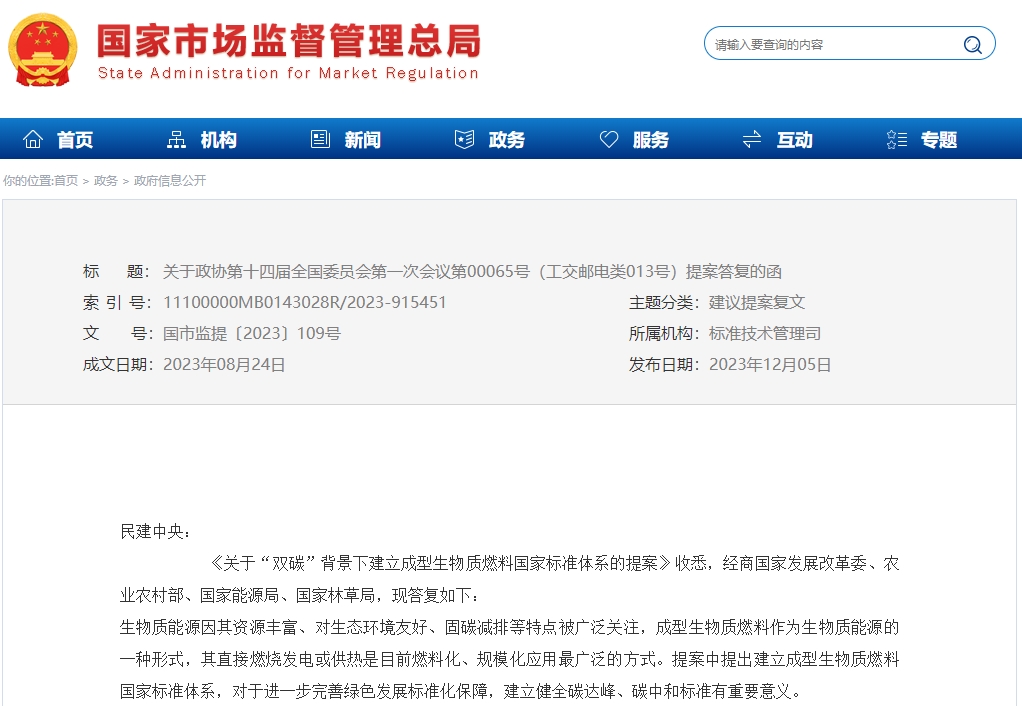Go to the 政务 section in navbar

coord(506,140)
